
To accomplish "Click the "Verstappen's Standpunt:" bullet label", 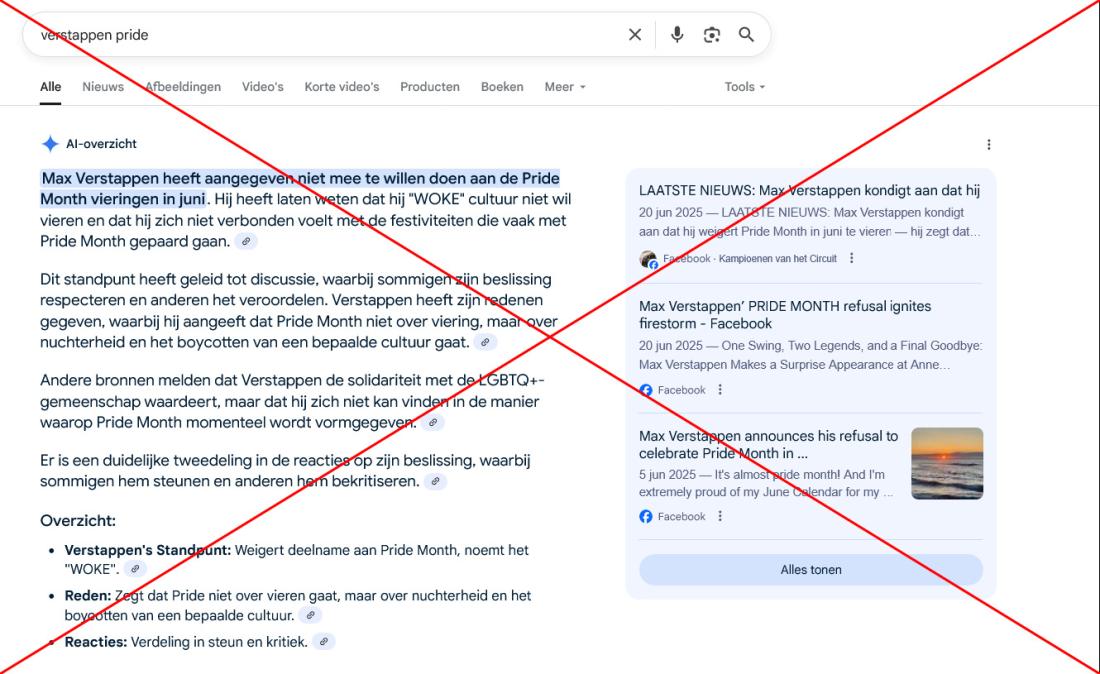I will pos(147,550).
